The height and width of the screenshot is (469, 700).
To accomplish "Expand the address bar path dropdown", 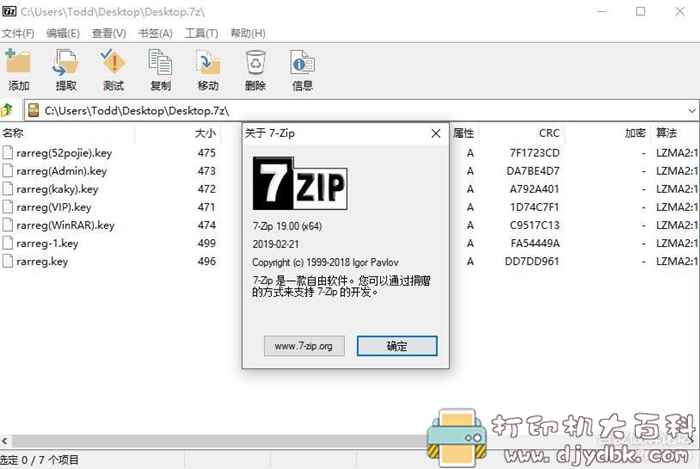I will tap(692, 110).
